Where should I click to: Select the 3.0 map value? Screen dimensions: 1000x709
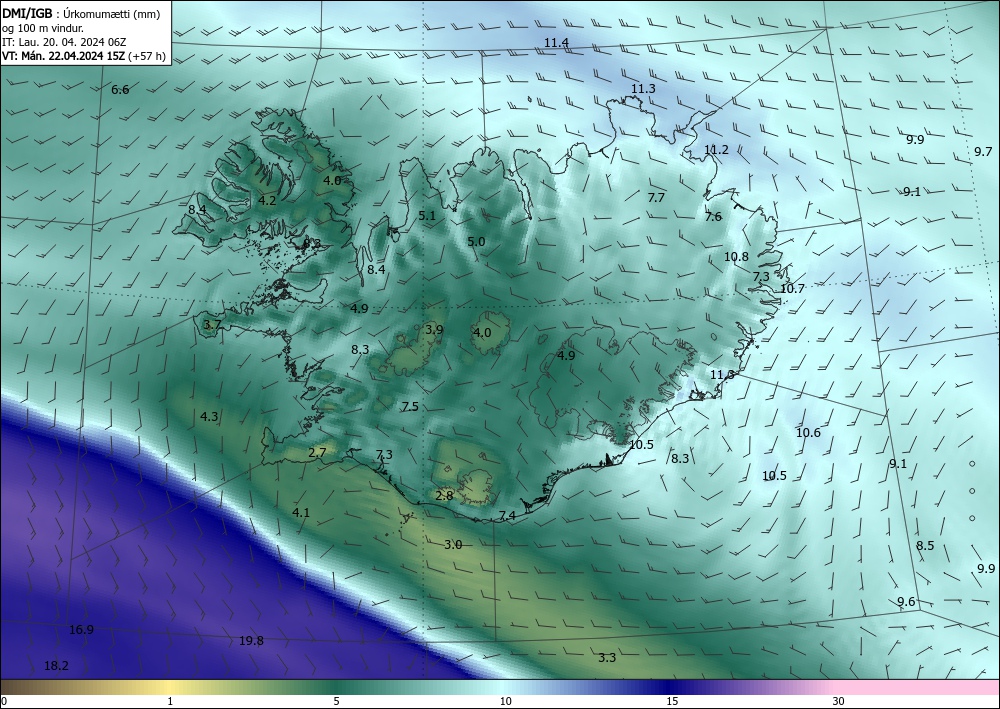coord(453,545)
